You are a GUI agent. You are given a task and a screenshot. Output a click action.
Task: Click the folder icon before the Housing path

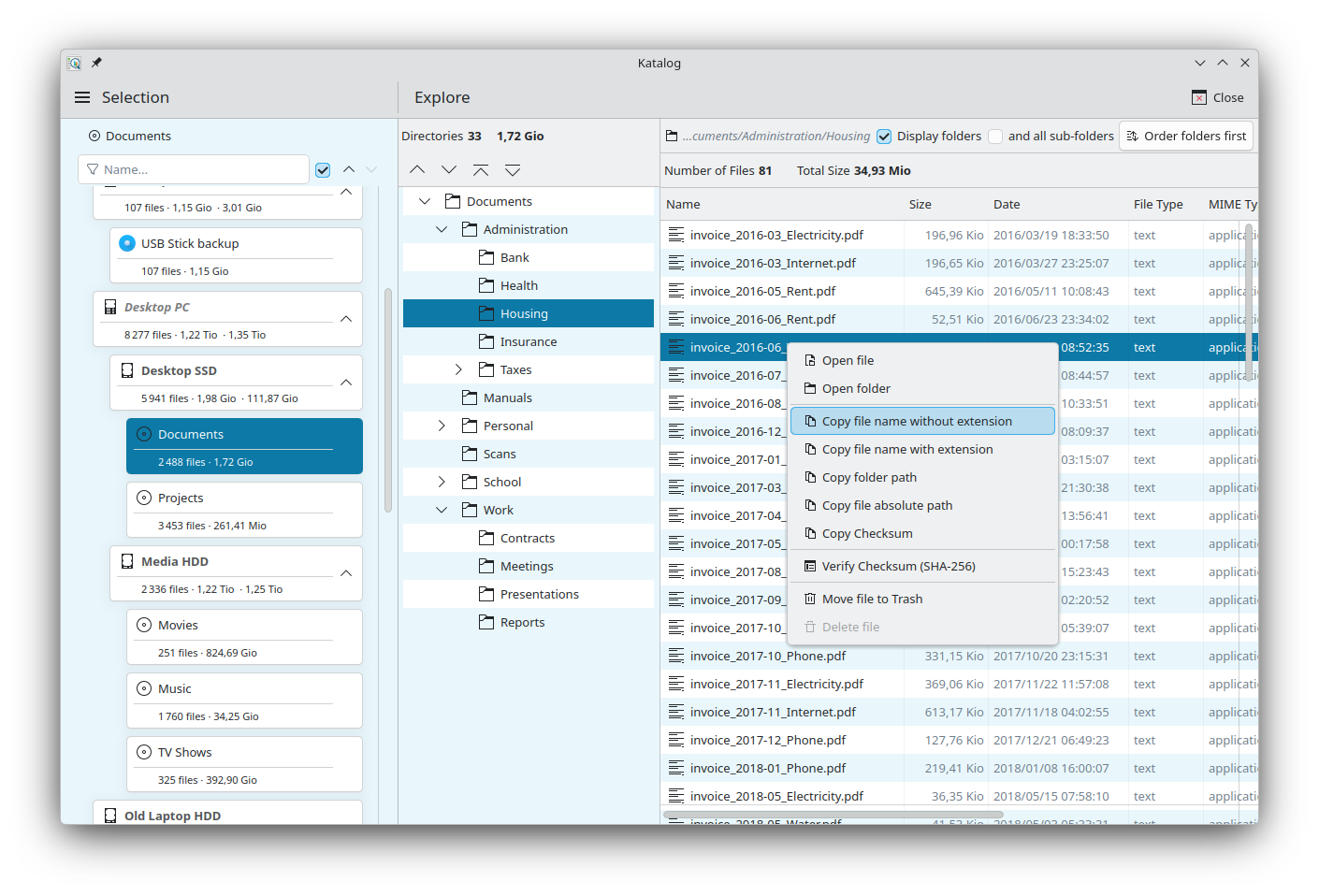(672, 136)
